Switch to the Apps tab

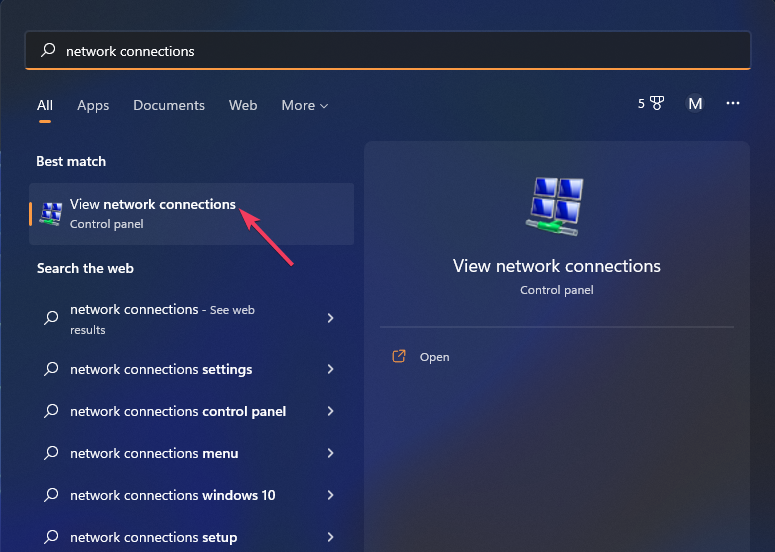pyautogui.click(x=93, y=105)
